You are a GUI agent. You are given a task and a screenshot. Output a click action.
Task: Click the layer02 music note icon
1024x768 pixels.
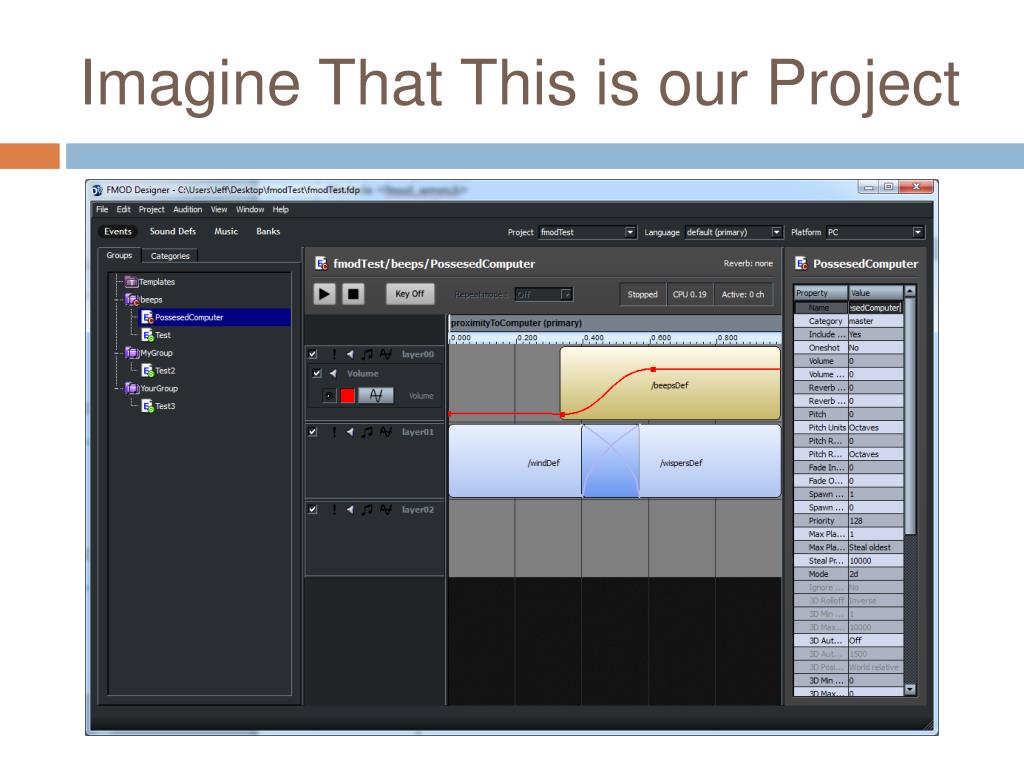tap(367, 509)
